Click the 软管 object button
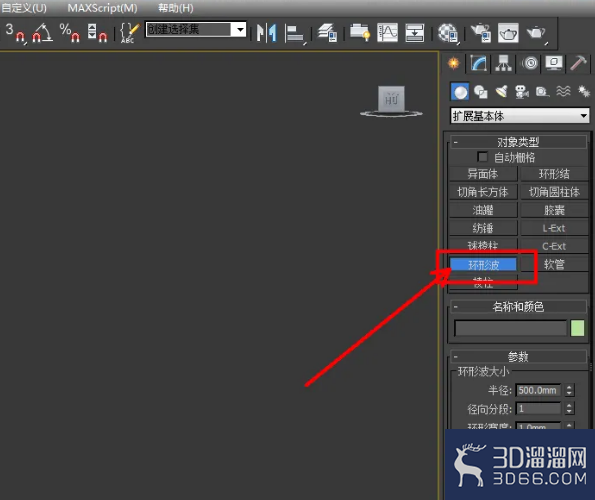 [554, 264]
